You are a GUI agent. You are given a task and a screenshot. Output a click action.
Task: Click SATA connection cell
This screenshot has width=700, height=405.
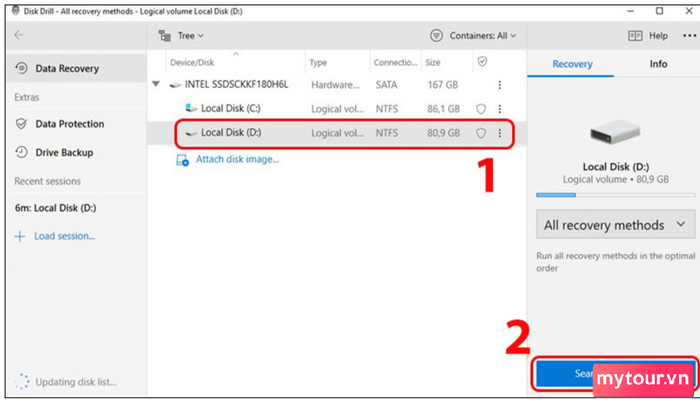click(x=386, y=85)
